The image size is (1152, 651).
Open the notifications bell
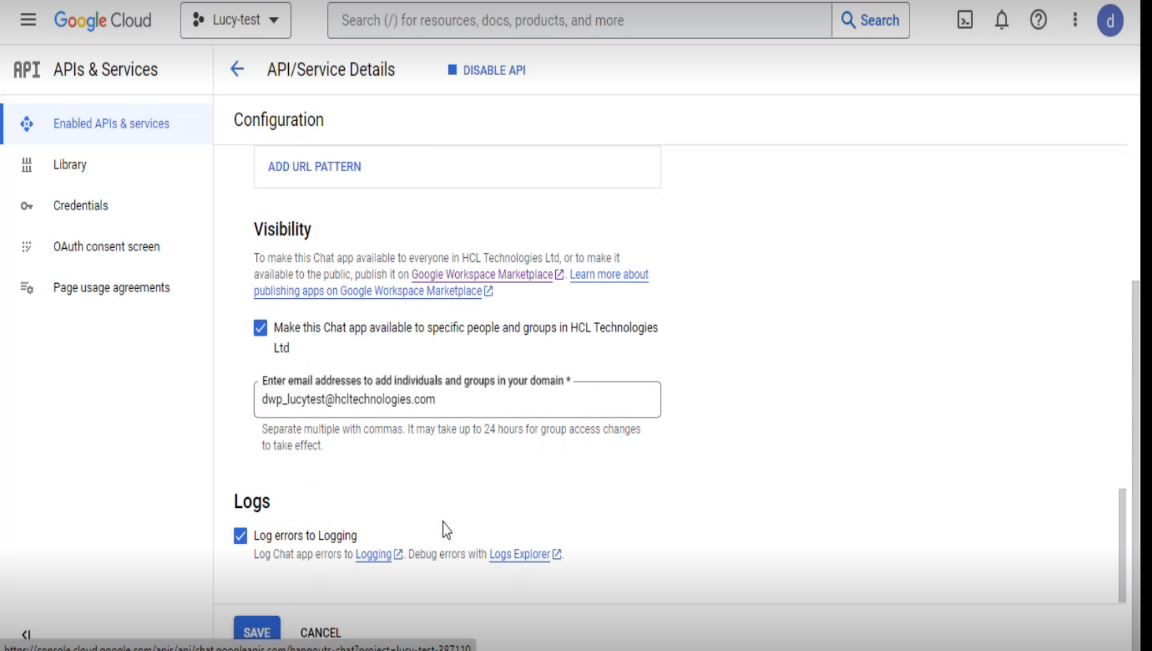[1001, 20]
